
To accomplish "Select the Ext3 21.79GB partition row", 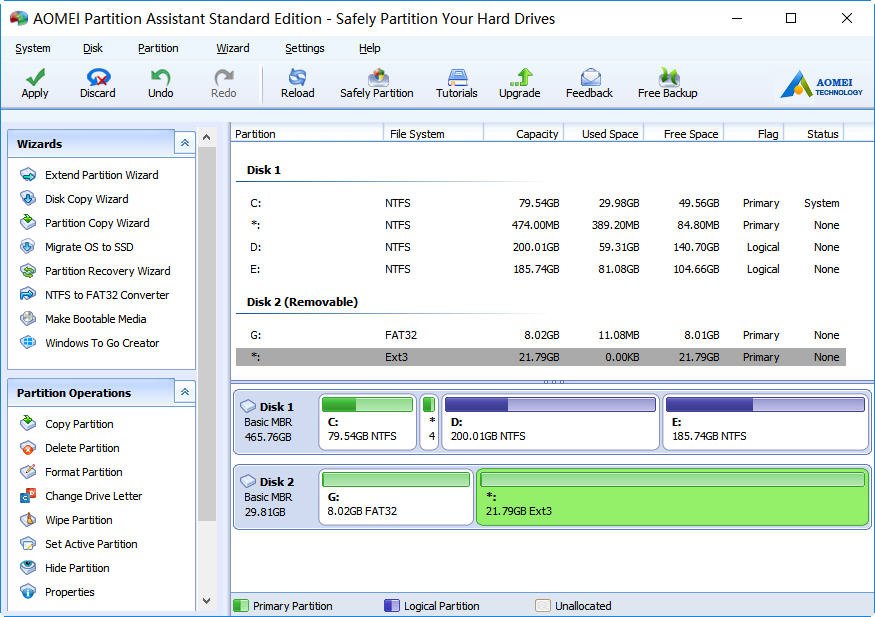I will click(541, 357).
